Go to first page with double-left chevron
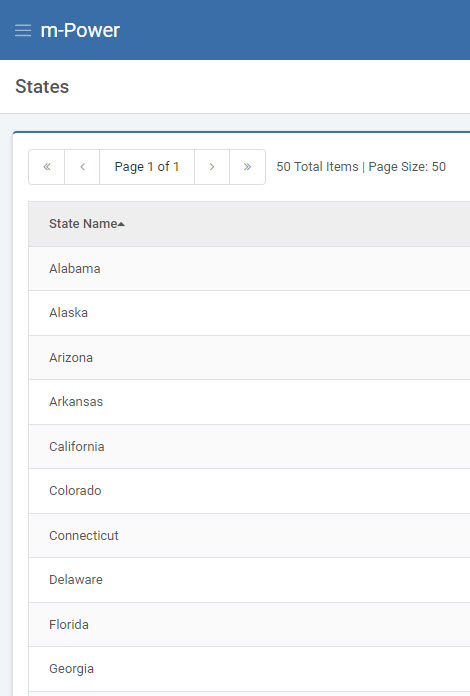Viewport: 470px width, 696px height. pos(47,167)
